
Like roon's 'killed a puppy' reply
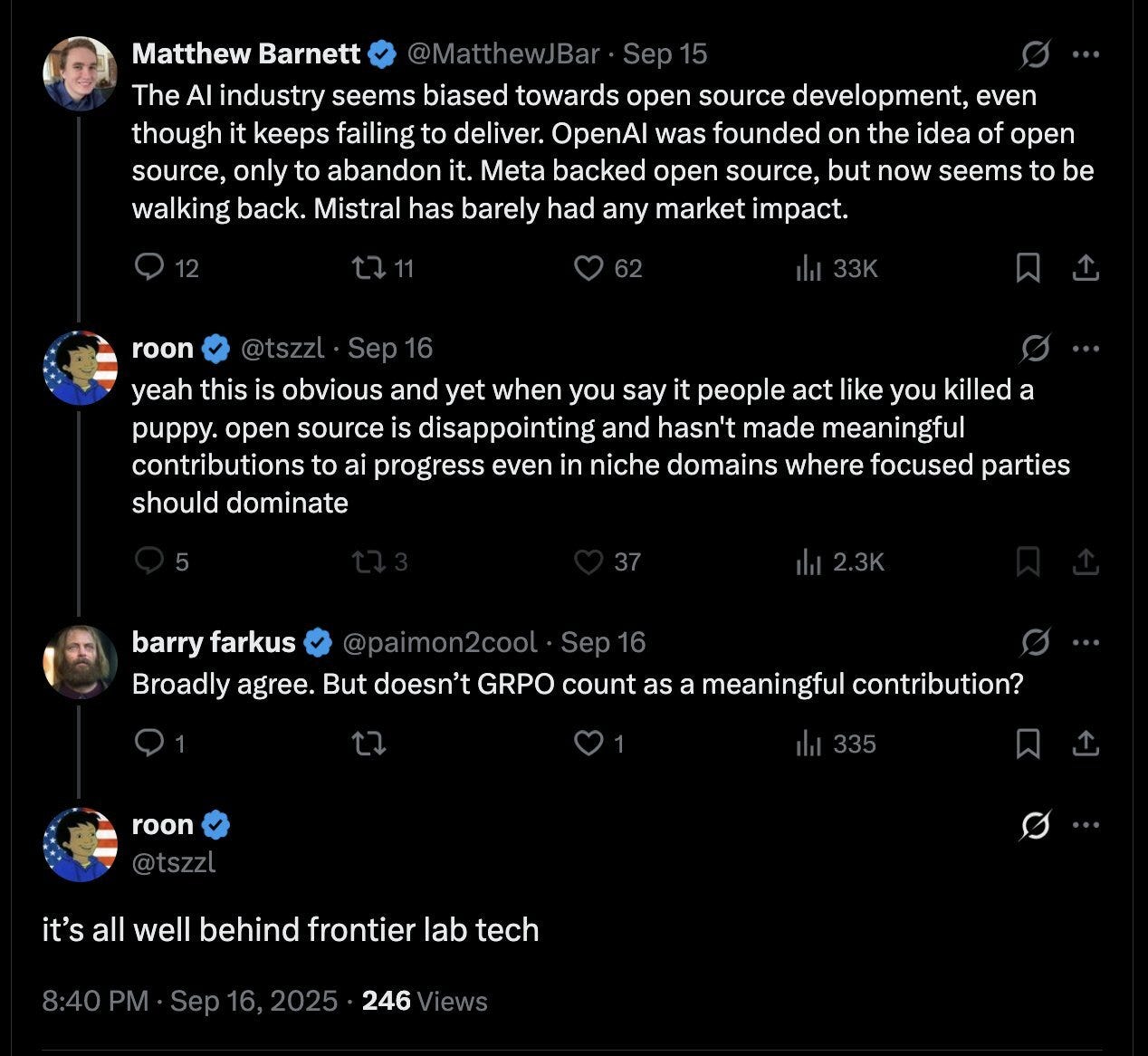coord(589,562)
